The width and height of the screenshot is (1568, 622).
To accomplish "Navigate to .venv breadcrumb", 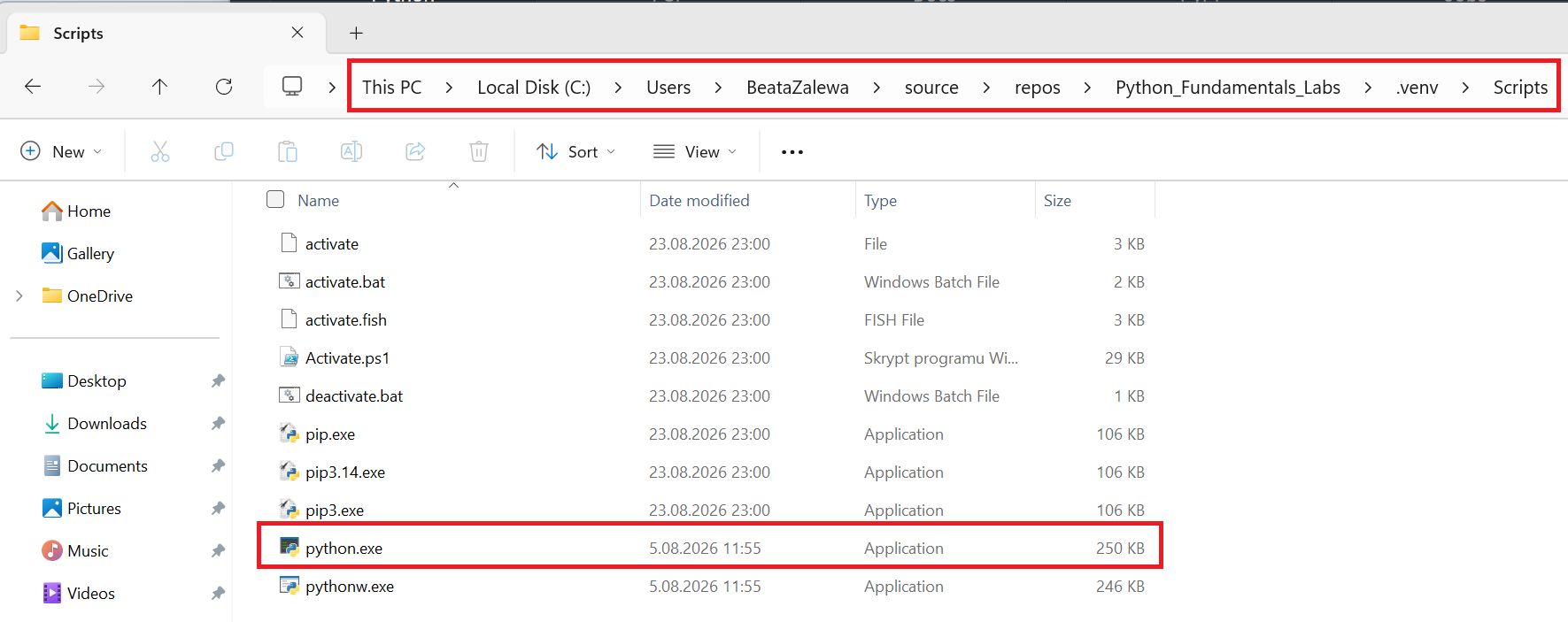I will pos(1417,87).
